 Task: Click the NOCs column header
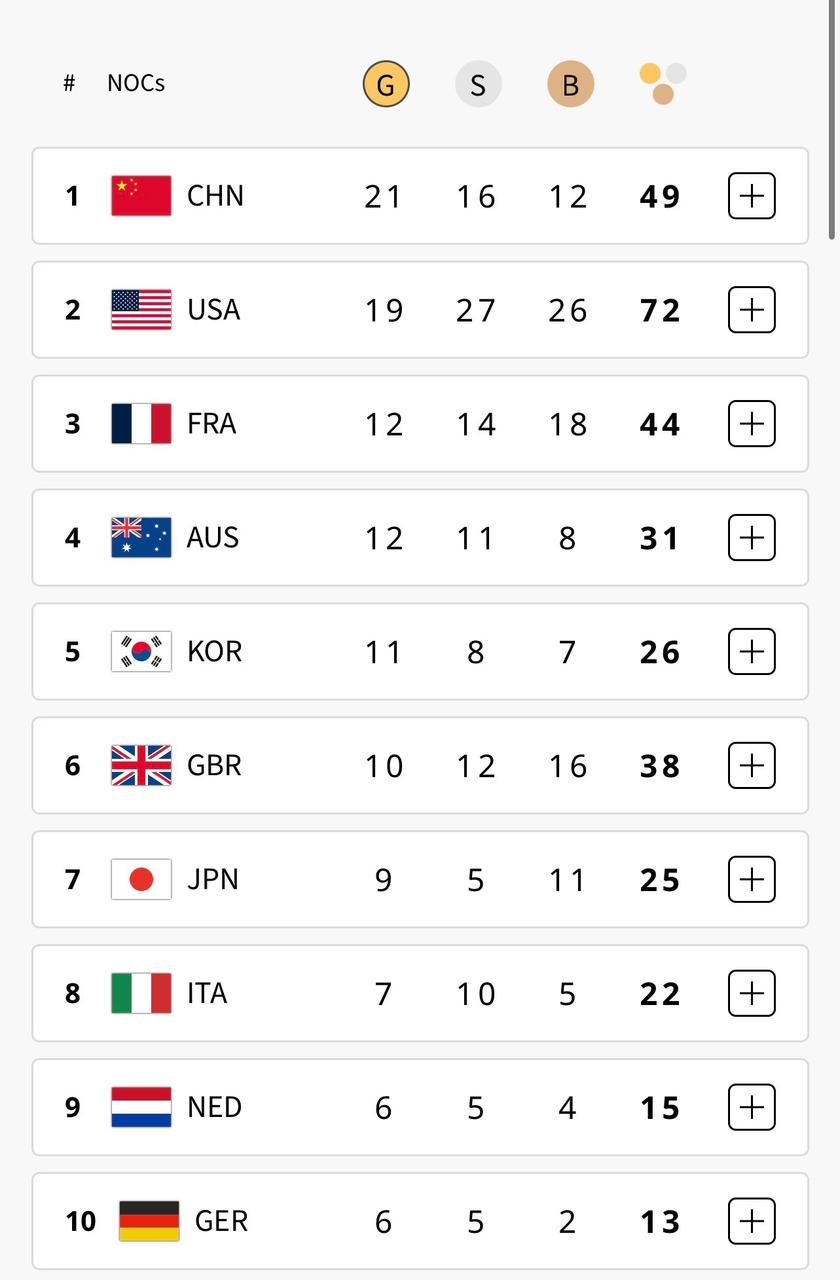(136, 83)
